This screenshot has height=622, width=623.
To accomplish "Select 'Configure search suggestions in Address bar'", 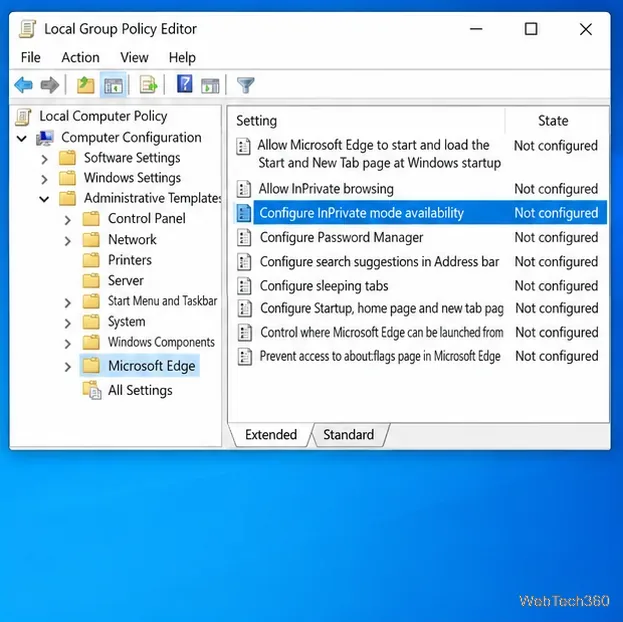I will (379, 262).
